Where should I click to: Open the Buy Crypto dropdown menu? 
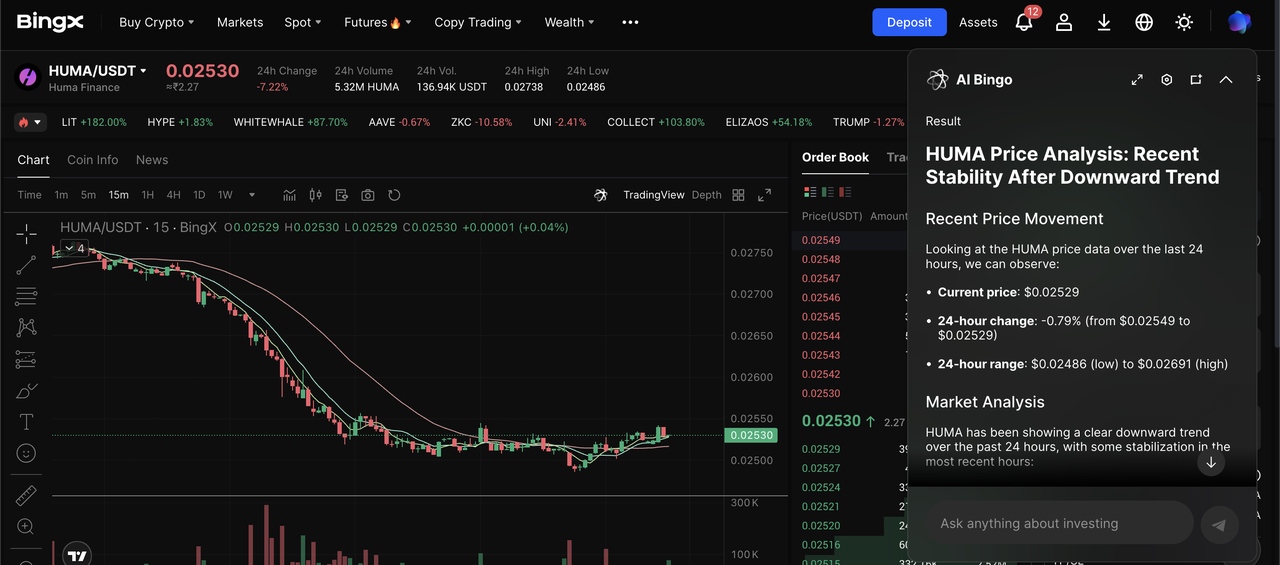[x=156, y=22]
